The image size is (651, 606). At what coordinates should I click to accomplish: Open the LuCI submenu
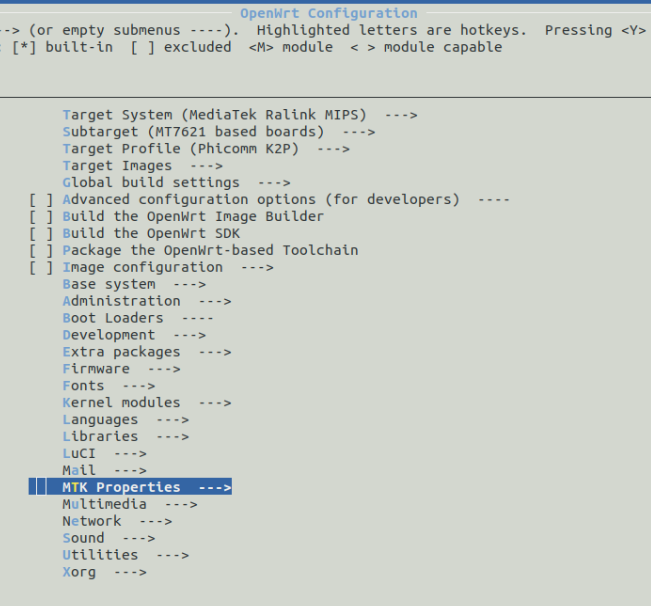pyautogui.click(x=104, y=454)
